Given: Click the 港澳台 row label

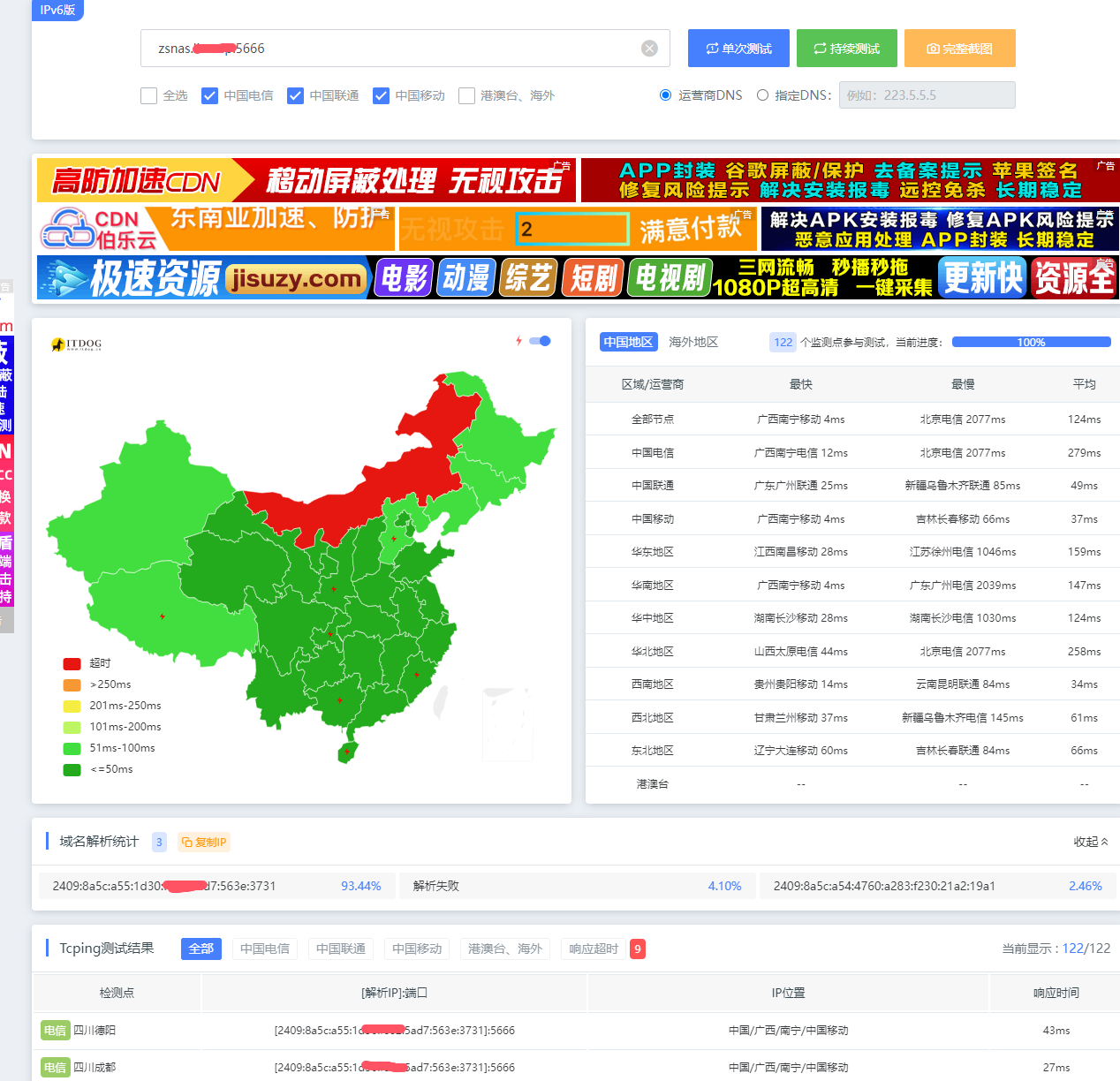Looking at the screenshot, I should [x=653, y=784].
